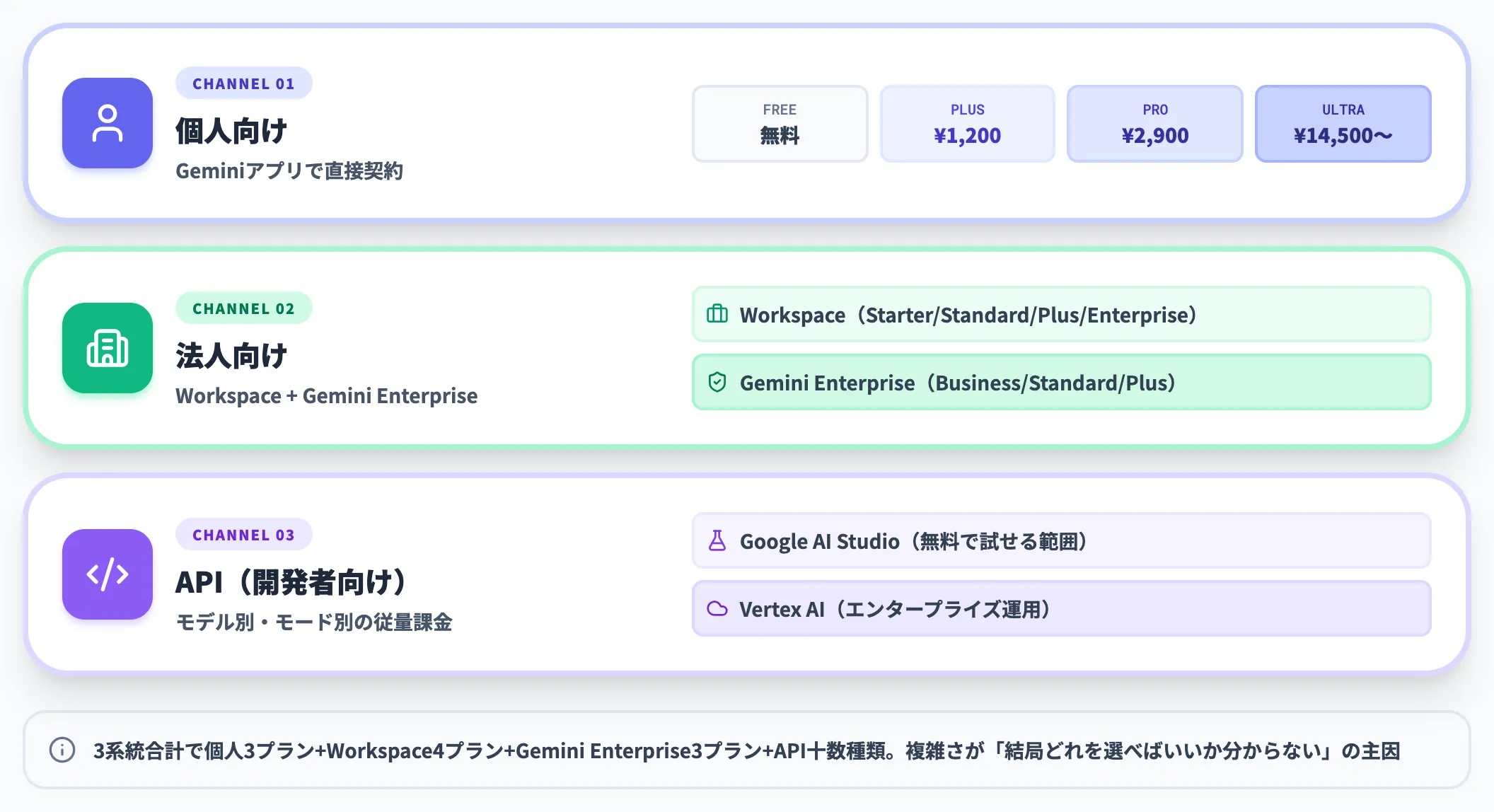Click the info circle icon in footer note
The height and width of the screenshot is (812, 1494).
(x=62, y=750)
